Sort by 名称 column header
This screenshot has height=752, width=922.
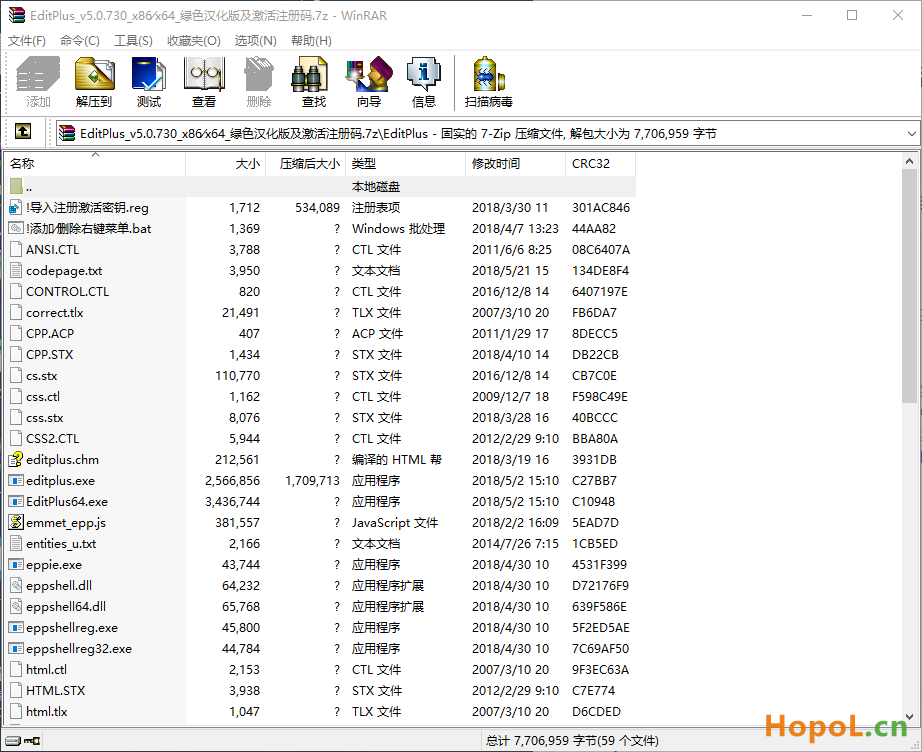95,163
